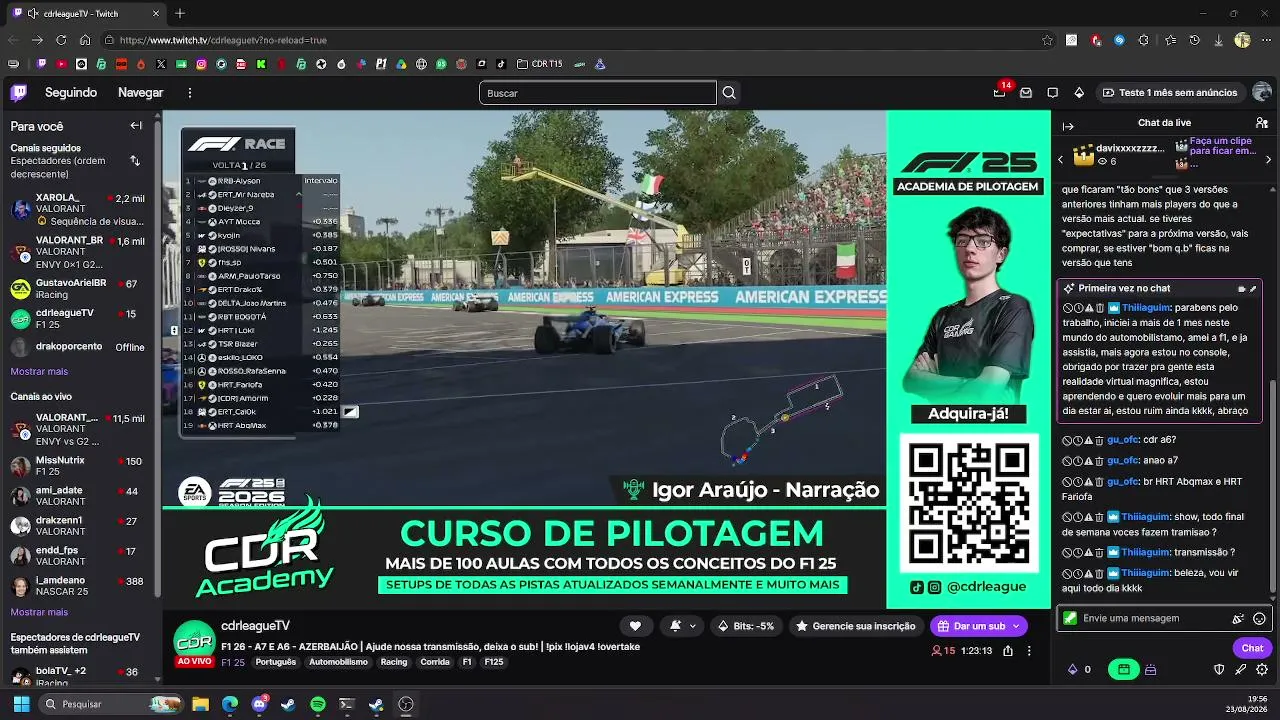Open the stream three-dot options menu
Screen dimensions: 1280x720
coord(1029,651)
